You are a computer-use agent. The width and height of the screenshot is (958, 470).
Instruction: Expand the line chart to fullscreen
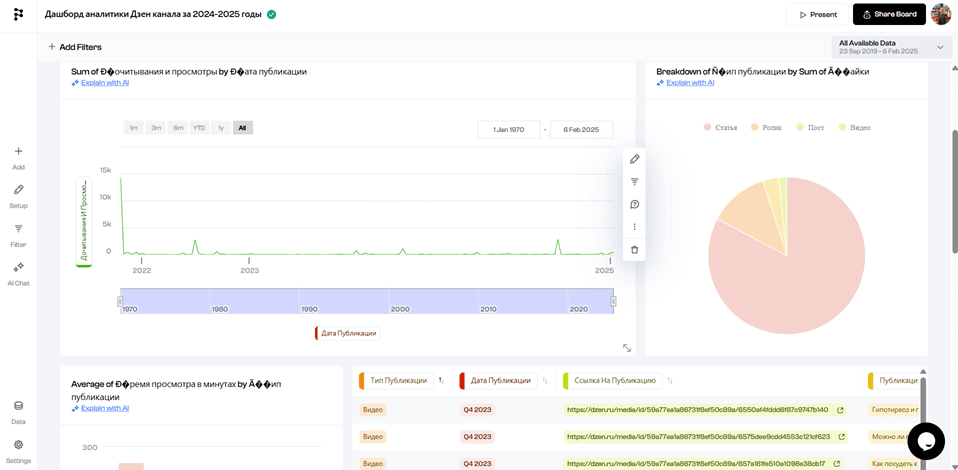click(x=627, y=348)
